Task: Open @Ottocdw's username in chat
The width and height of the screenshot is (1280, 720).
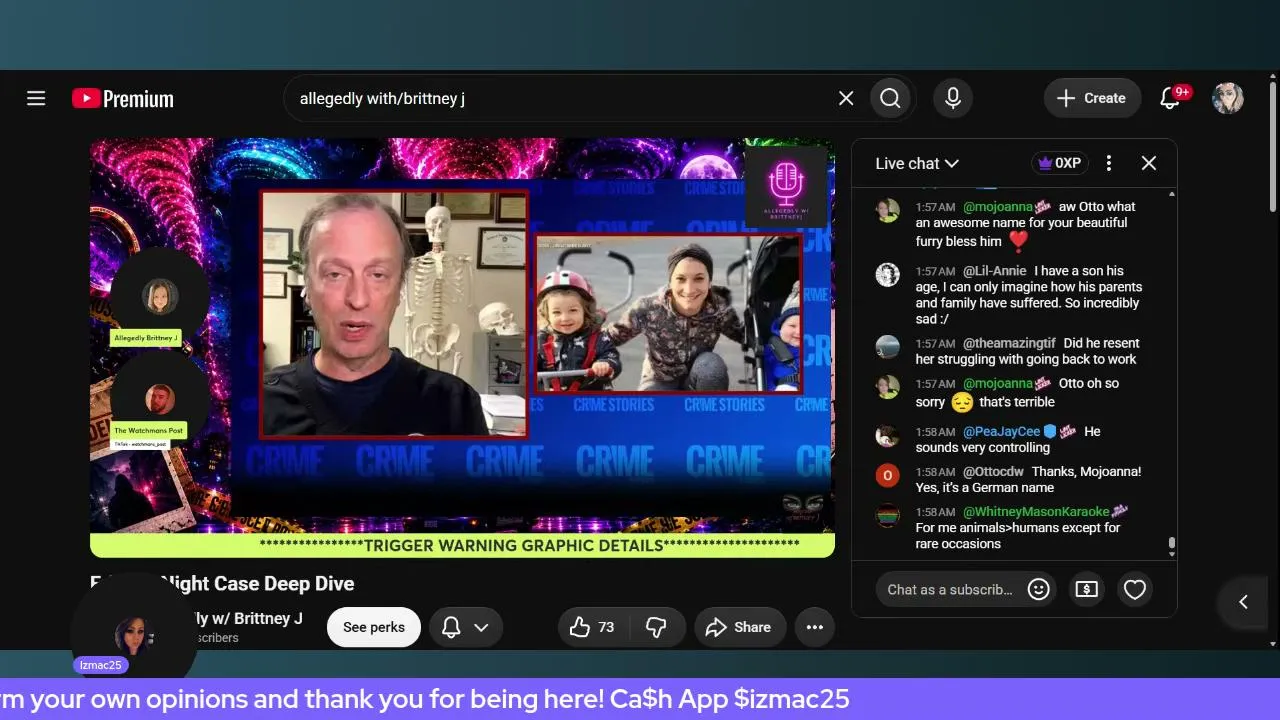Action: tap(993, 471)
